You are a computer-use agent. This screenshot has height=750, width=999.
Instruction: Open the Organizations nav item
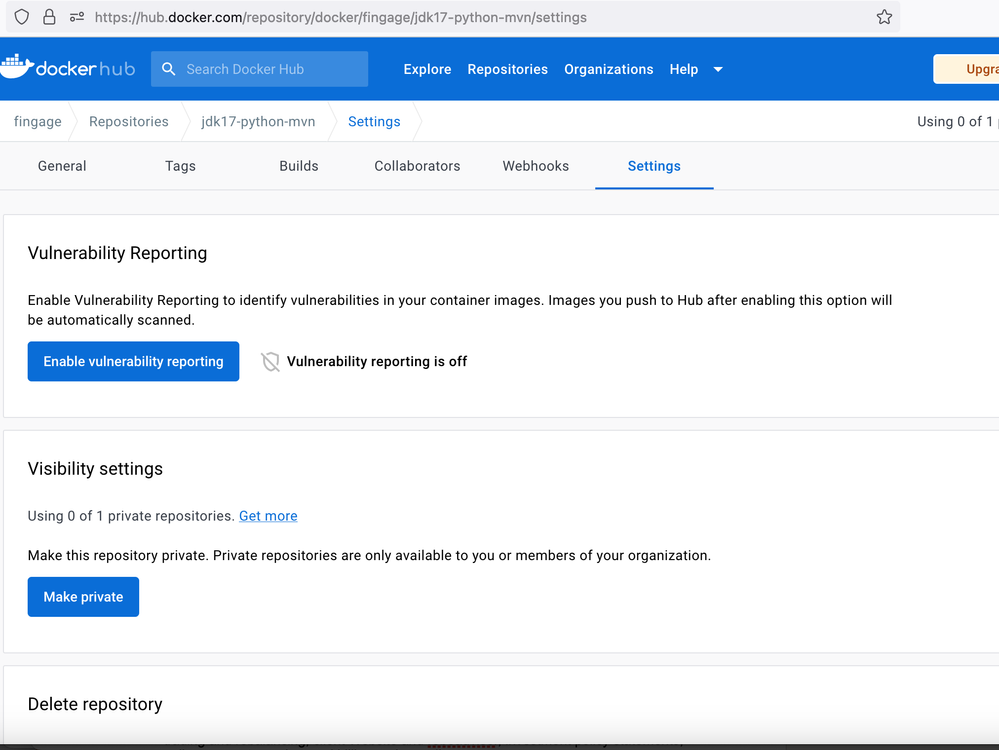point(608,69)
